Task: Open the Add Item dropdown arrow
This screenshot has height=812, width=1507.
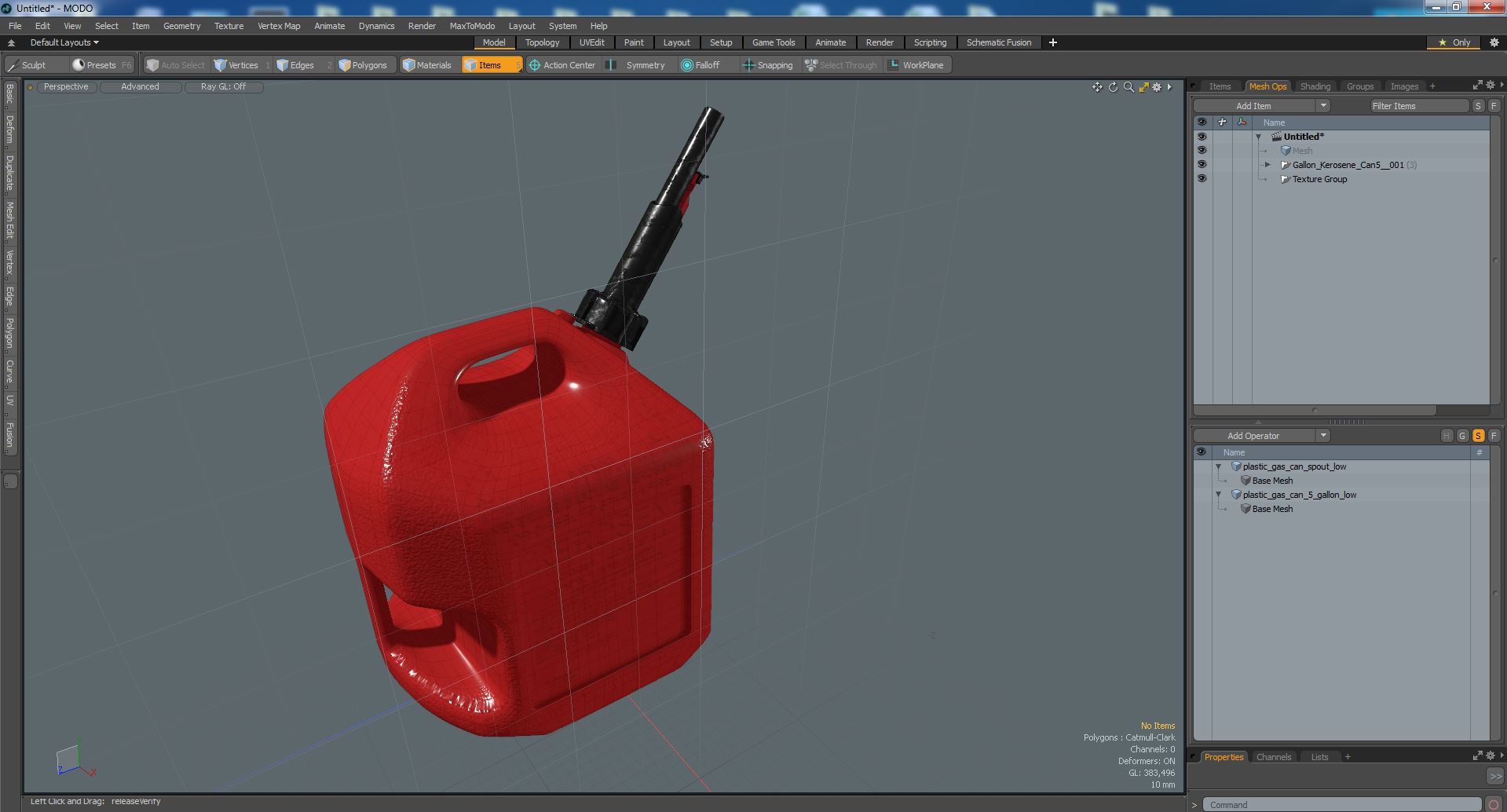Action: pos(1323,106)
